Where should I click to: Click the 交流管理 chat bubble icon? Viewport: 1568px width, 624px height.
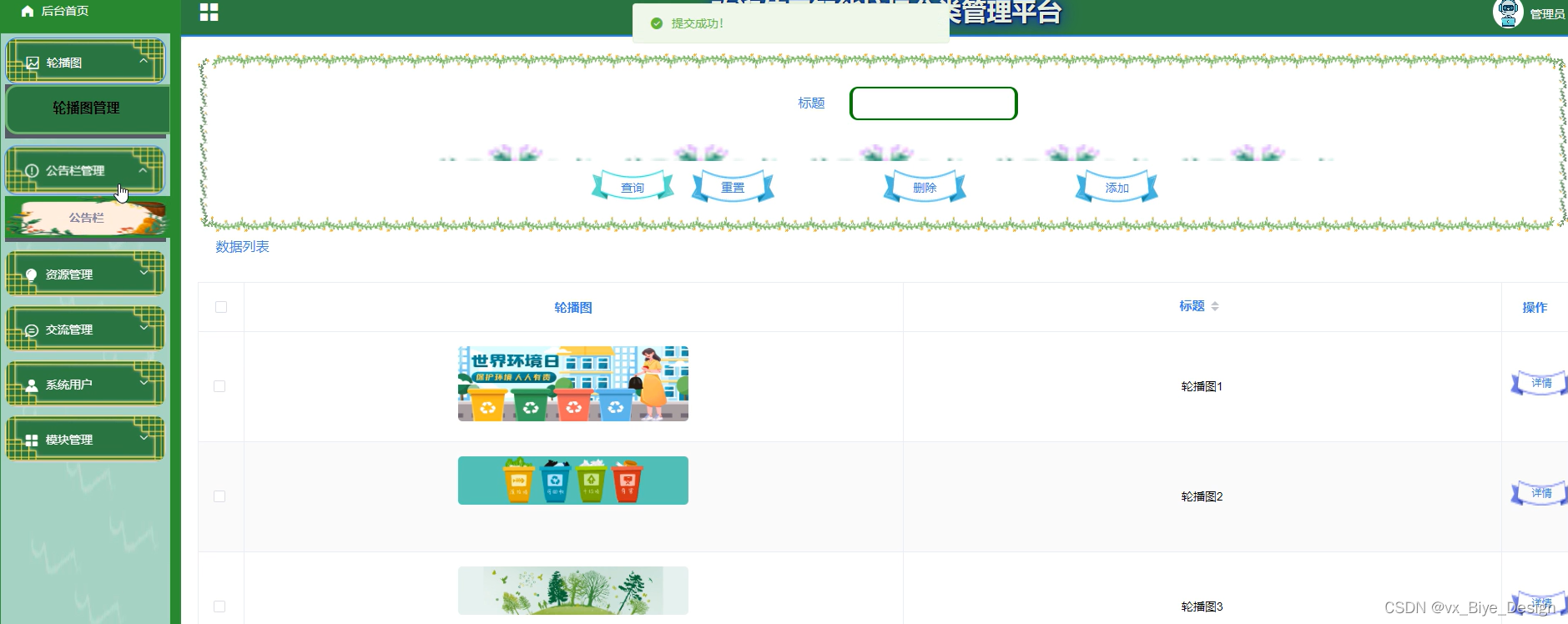click(x=32, y=330)
